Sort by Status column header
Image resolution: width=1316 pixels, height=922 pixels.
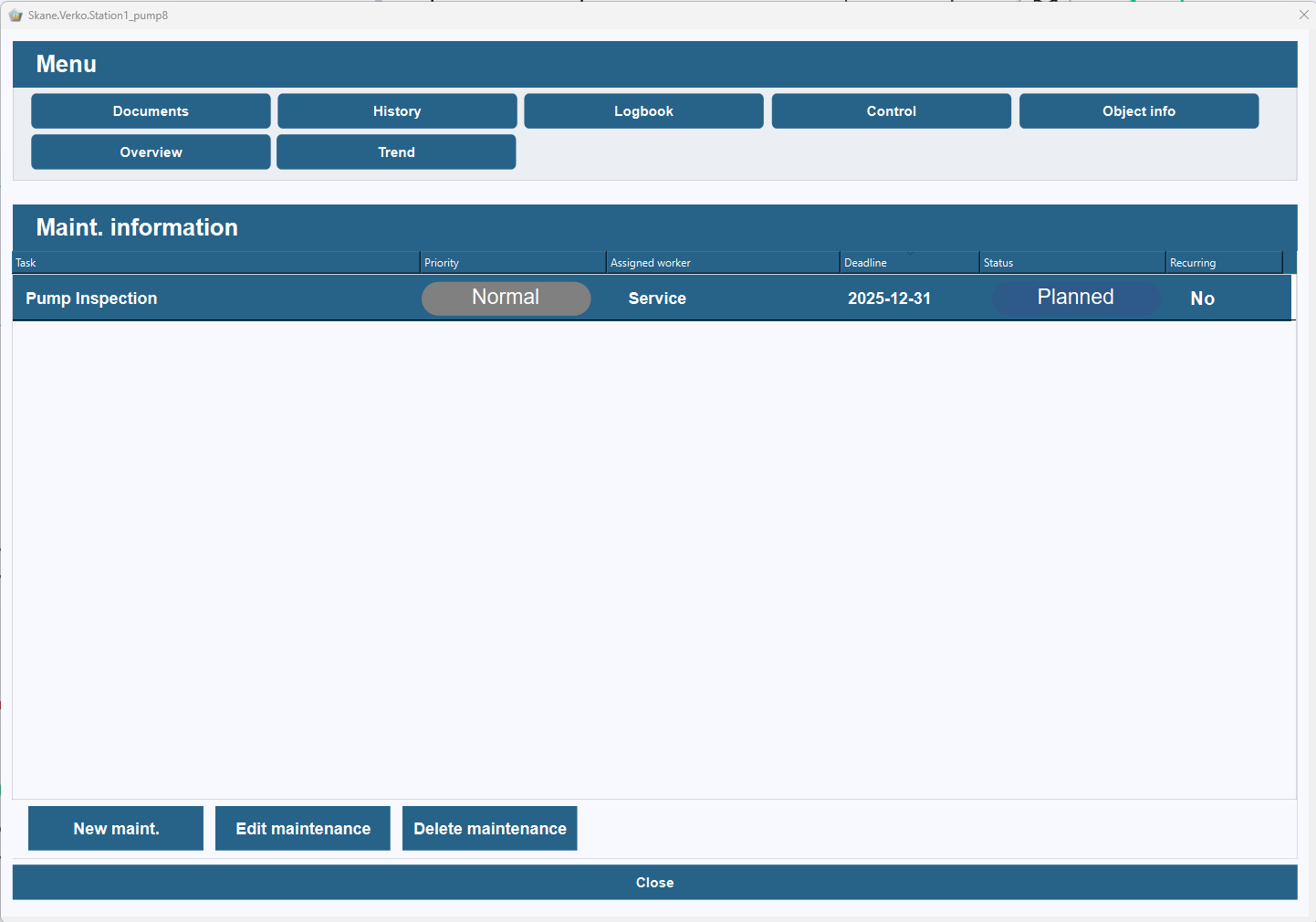(1073, 263)
